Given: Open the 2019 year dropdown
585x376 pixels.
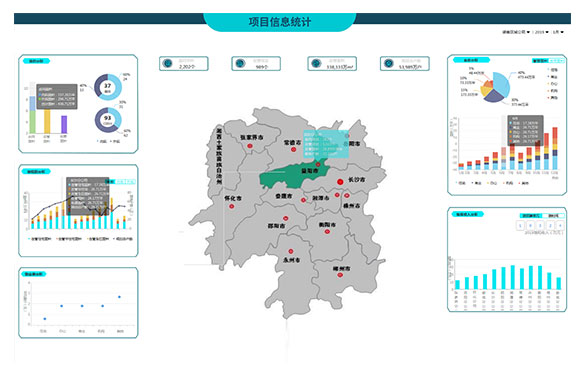Looking at the screenshot, I should click(542, 32).
